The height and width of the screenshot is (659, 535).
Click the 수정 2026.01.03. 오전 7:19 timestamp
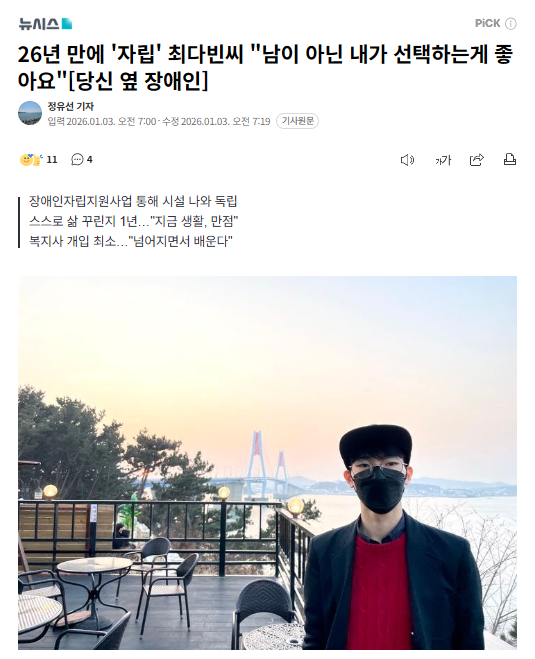[x=216, y=121]
